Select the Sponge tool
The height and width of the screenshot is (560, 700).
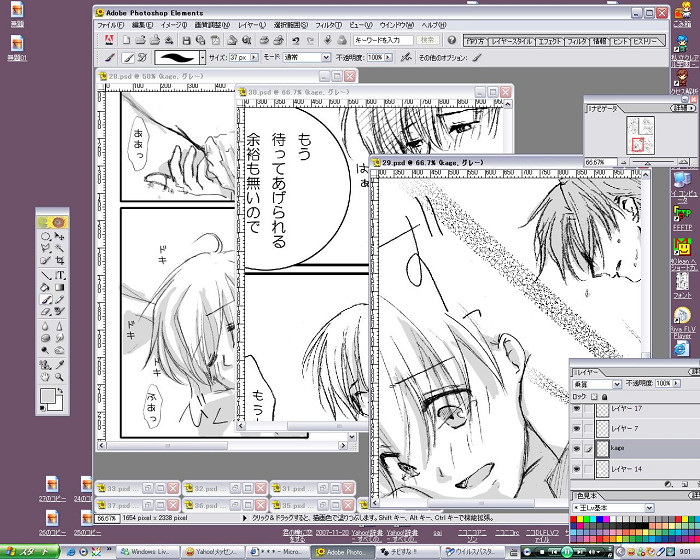[46, 339]
